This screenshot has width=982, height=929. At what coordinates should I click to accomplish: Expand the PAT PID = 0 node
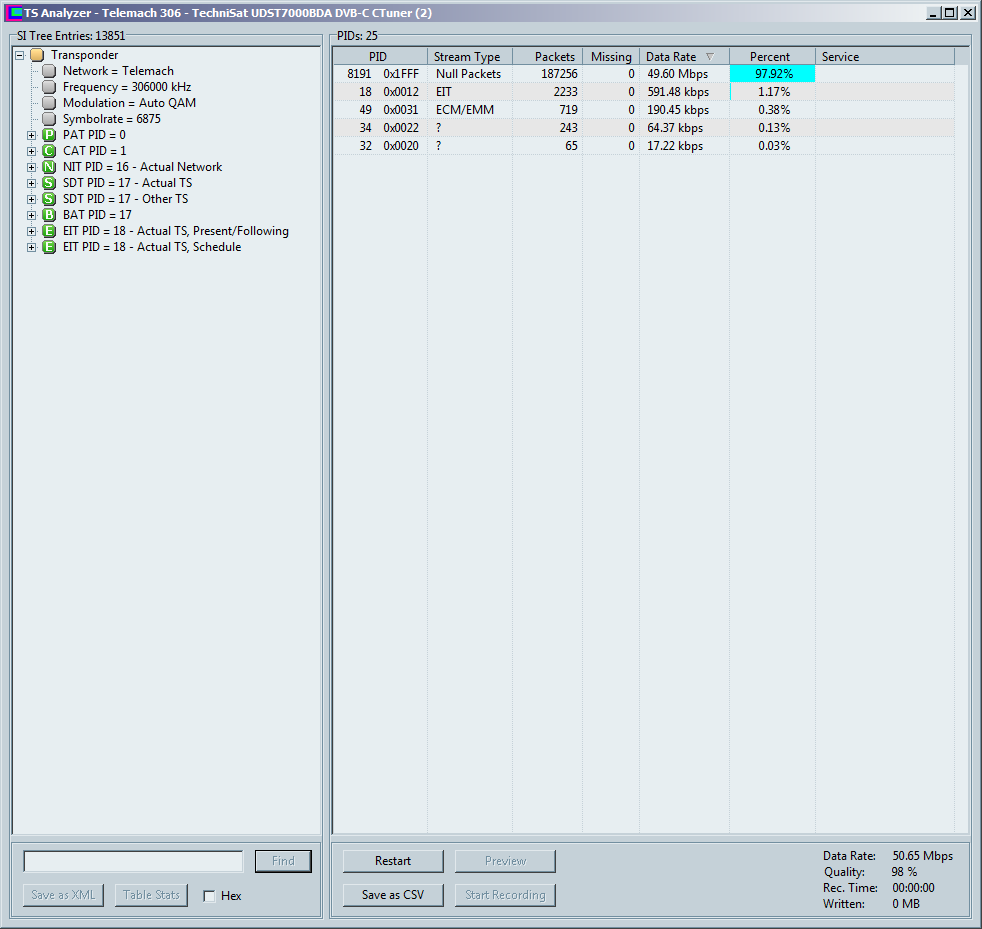point(31,135)
